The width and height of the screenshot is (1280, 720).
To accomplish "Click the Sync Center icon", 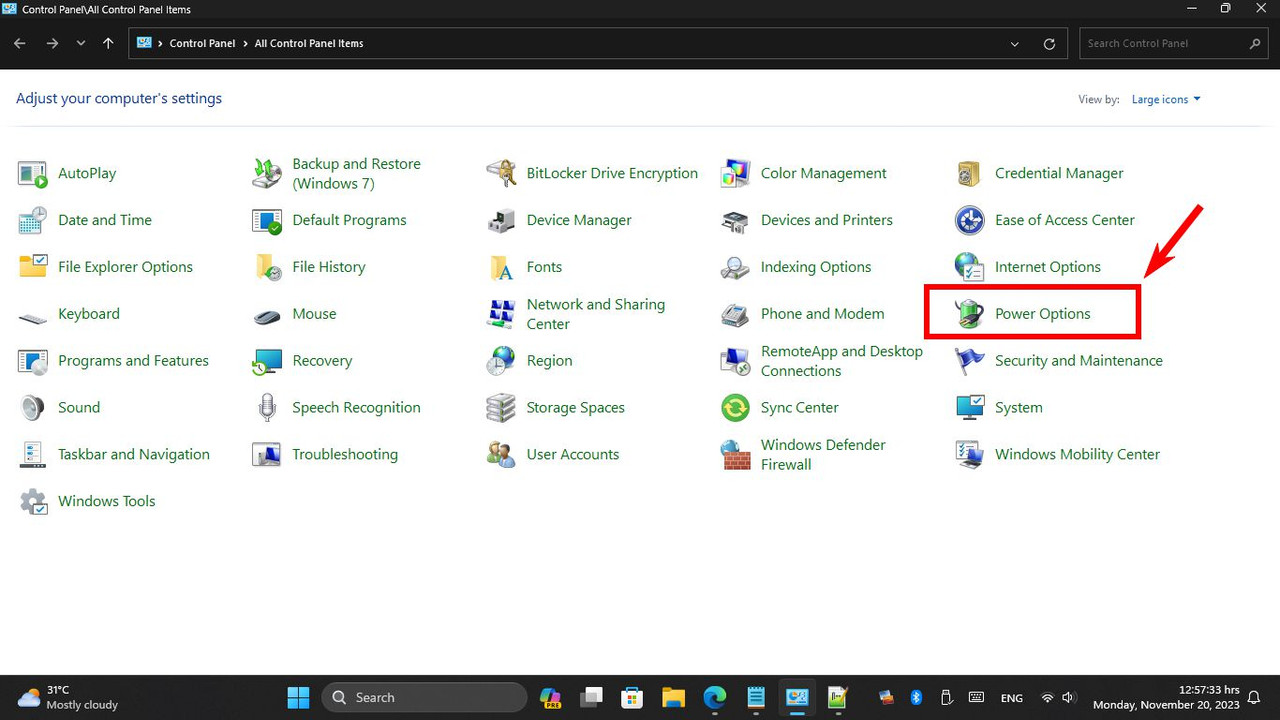I will pyautogui.click(x=735, y=408).
